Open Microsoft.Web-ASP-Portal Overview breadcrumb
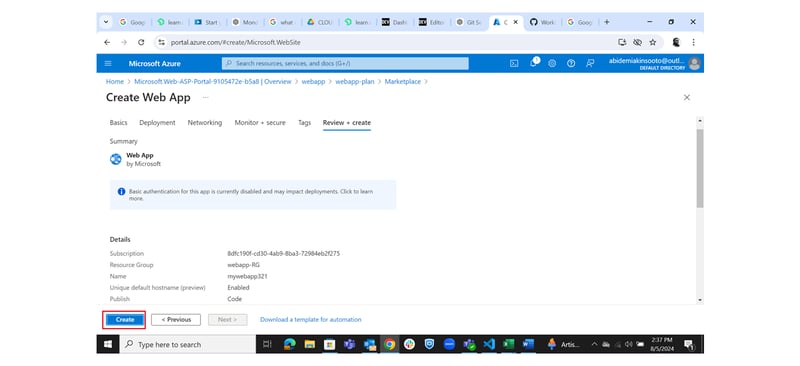Screen dimensions: 800x366 [213, 82]
